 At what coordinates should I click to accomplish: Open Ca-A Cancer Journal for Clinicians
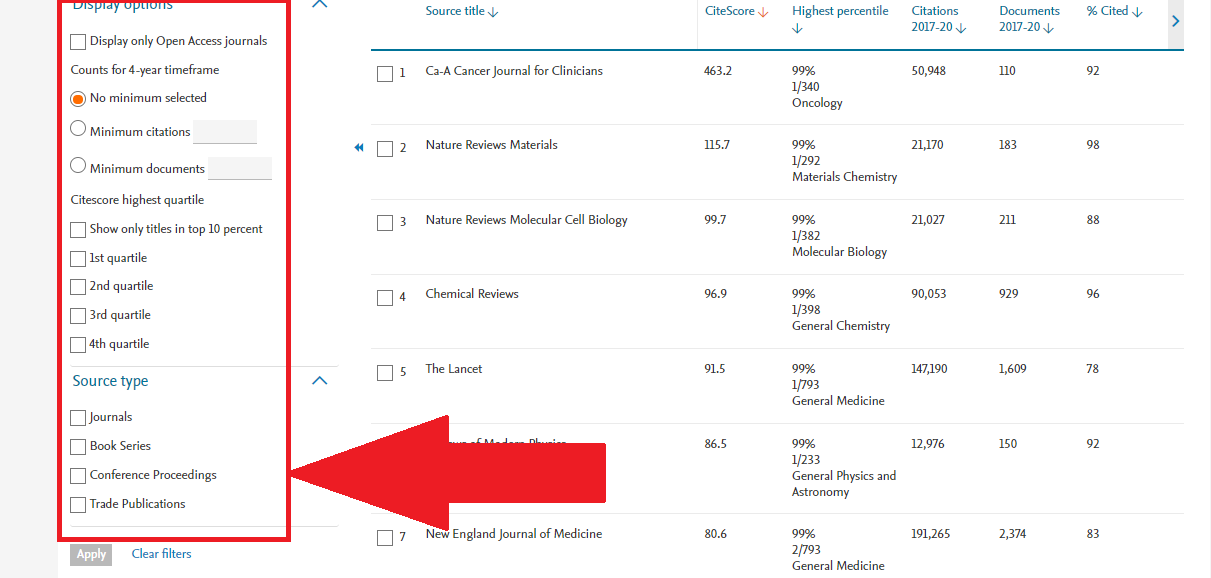513,70
